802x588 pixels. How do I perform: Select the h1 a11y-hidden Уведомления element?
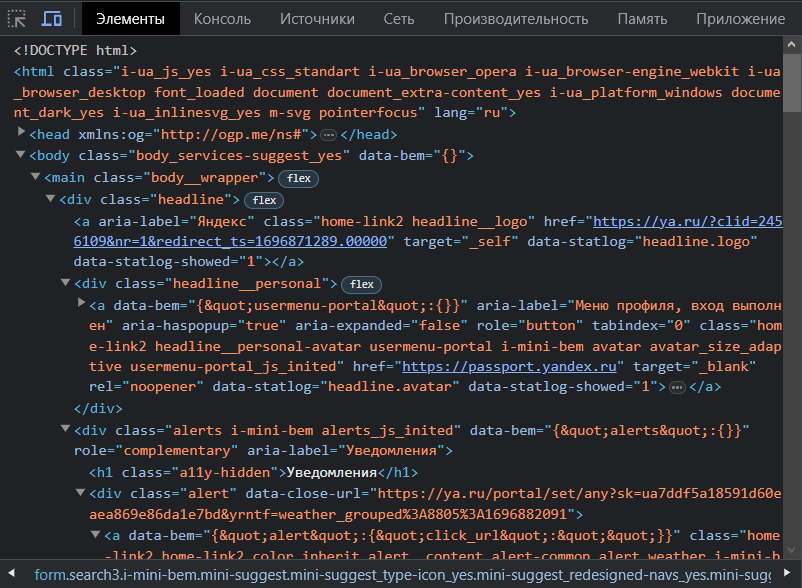coord(253,472)
